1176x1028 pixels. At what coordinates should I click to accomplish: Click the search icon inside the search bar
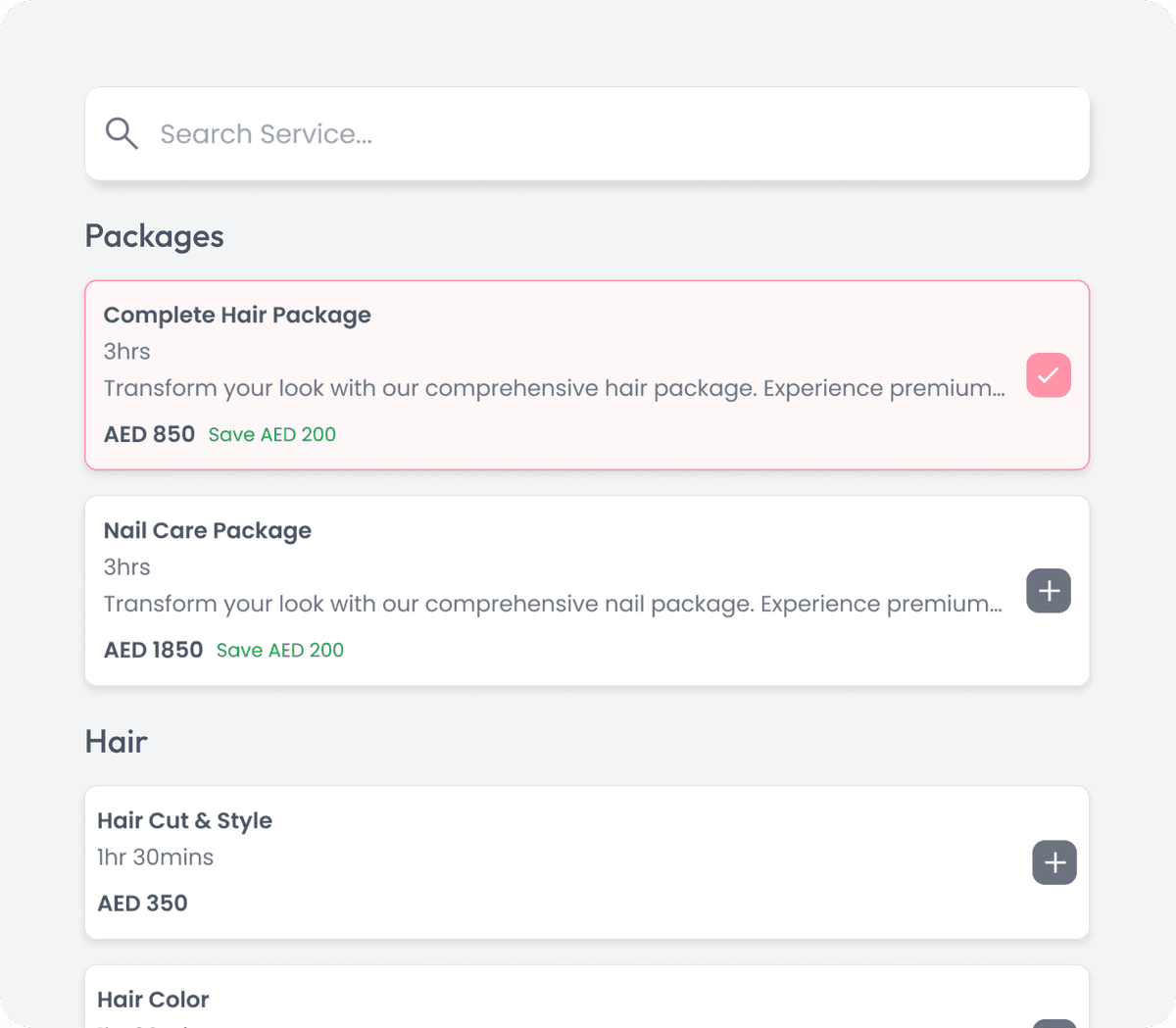pyautogui.click(x=122, y=133)
